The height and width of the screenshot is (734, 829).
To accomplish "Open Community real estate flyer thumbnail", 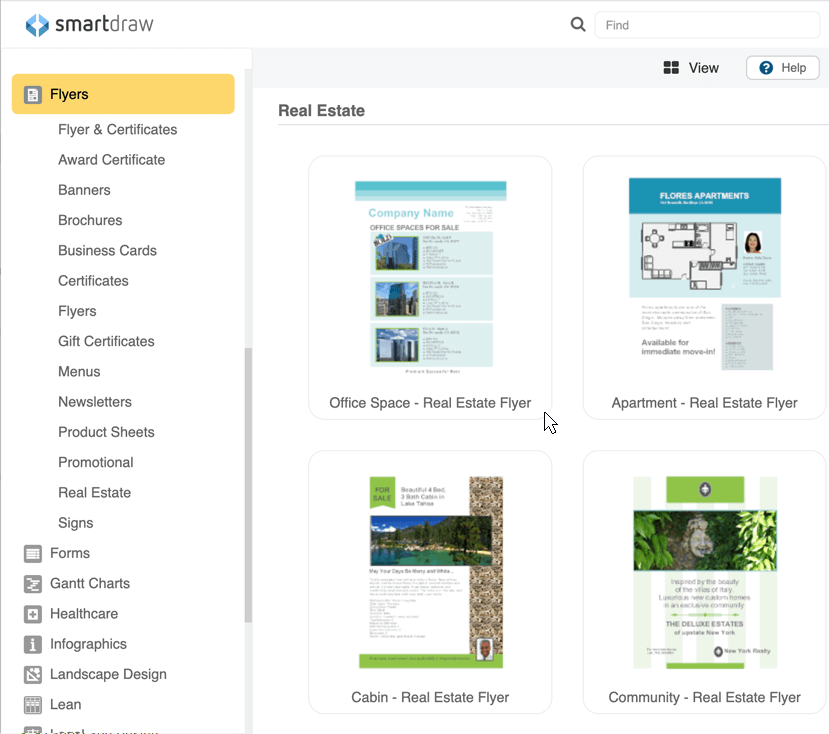I will (705, 572).
